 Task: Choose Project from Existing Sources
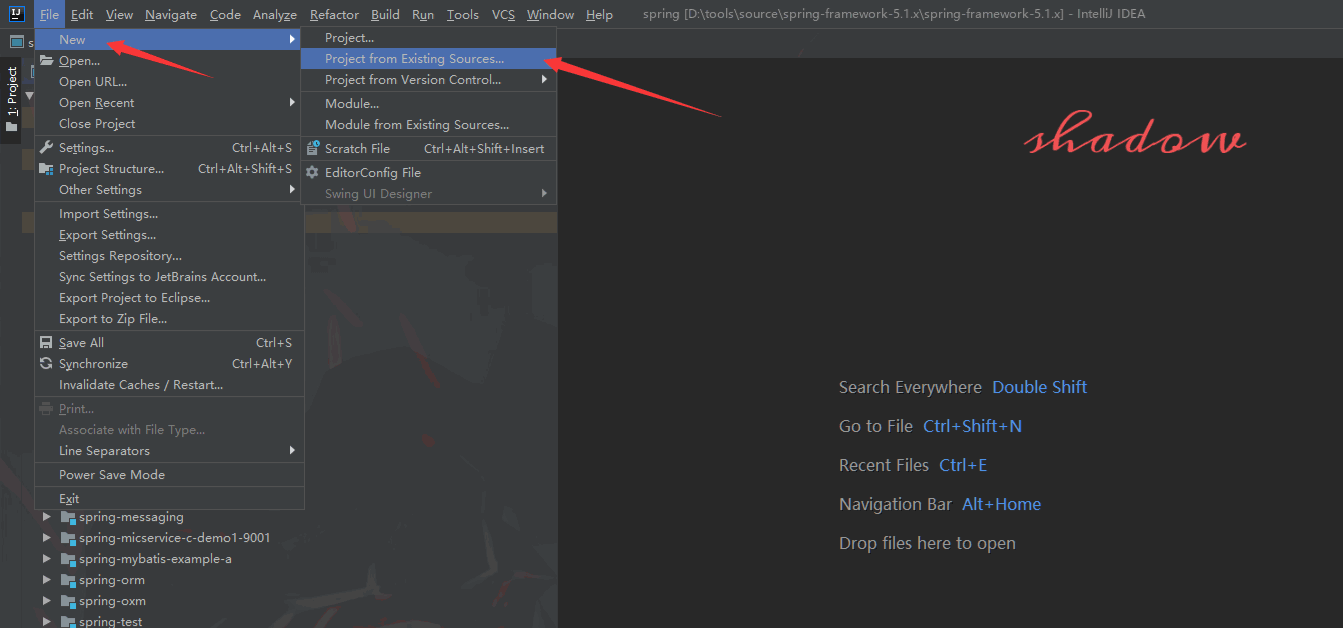428,59
